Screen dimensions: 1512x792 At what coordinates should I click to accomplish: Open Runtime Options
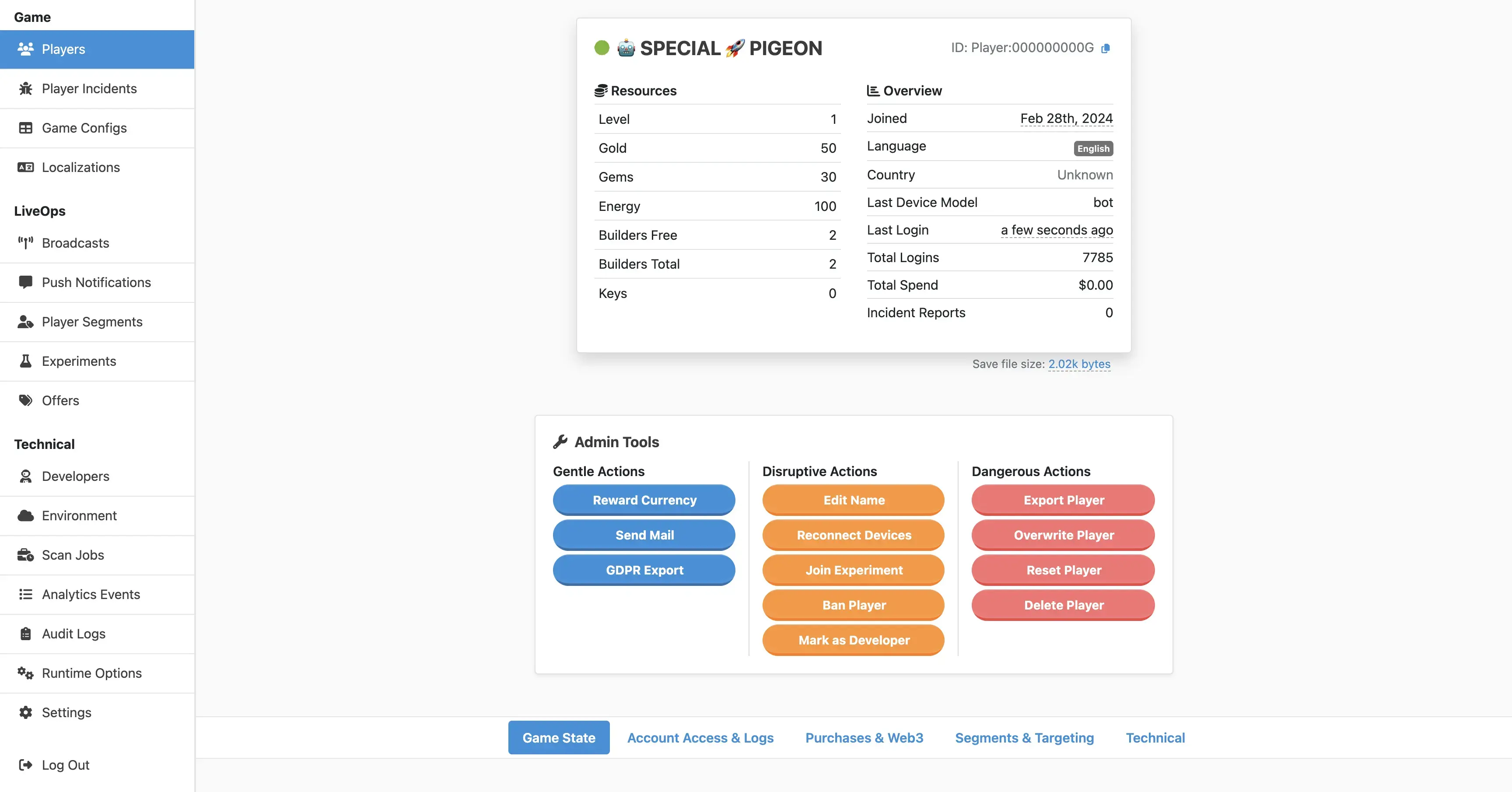point(91,673)
